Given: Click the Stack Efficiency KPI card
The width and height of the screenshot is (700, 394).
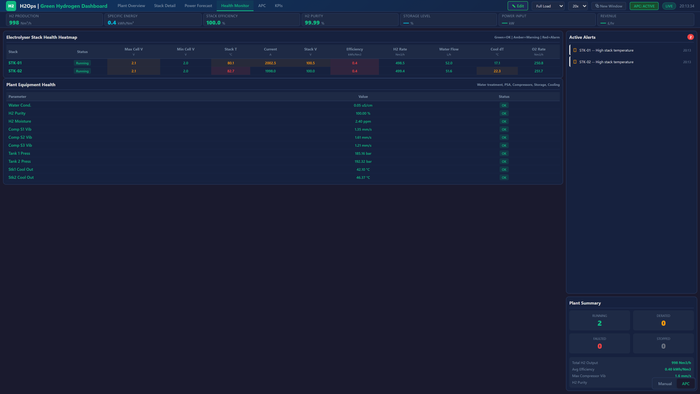Looking at the screenshot, I should (251, 20).
